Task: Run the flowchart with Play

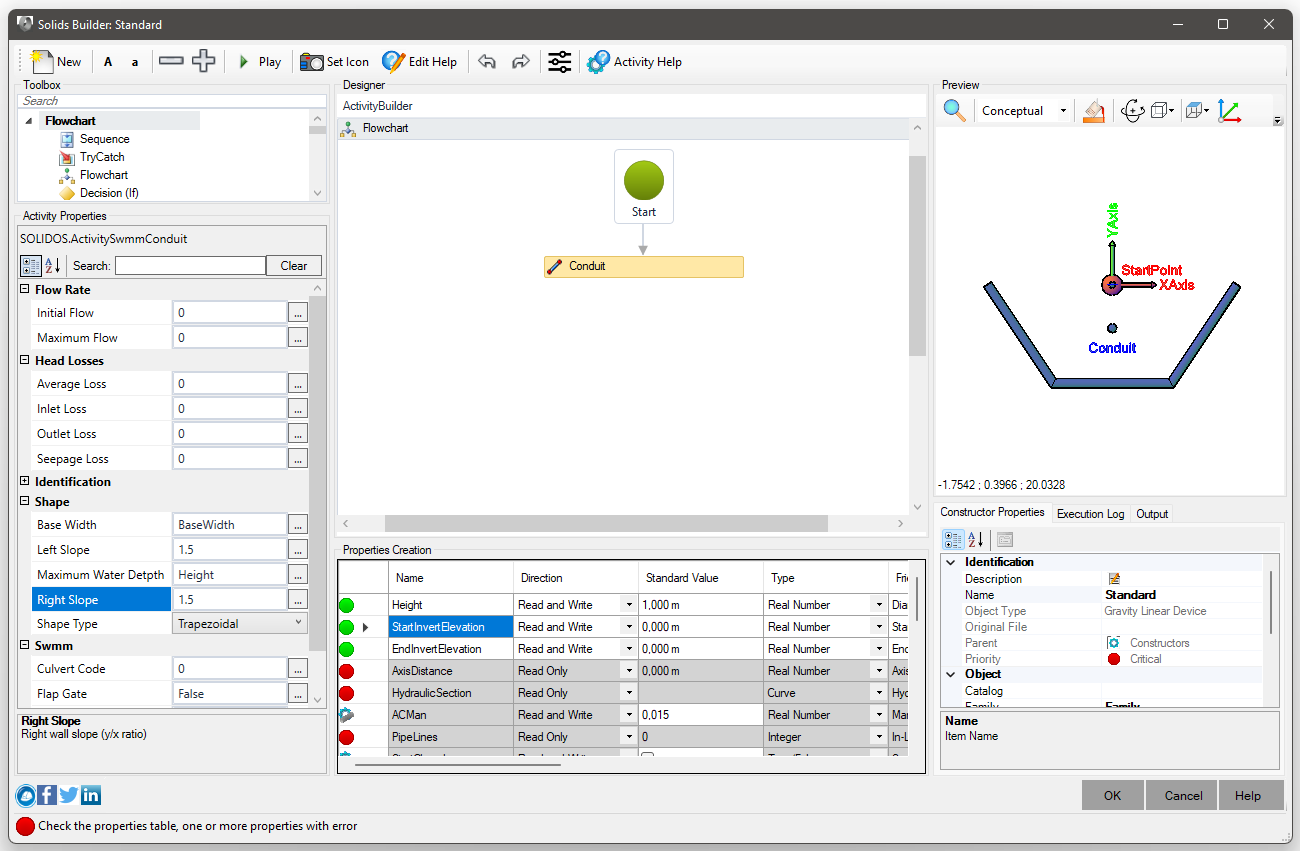Action: pyautogui.click(x=259, y=62)
